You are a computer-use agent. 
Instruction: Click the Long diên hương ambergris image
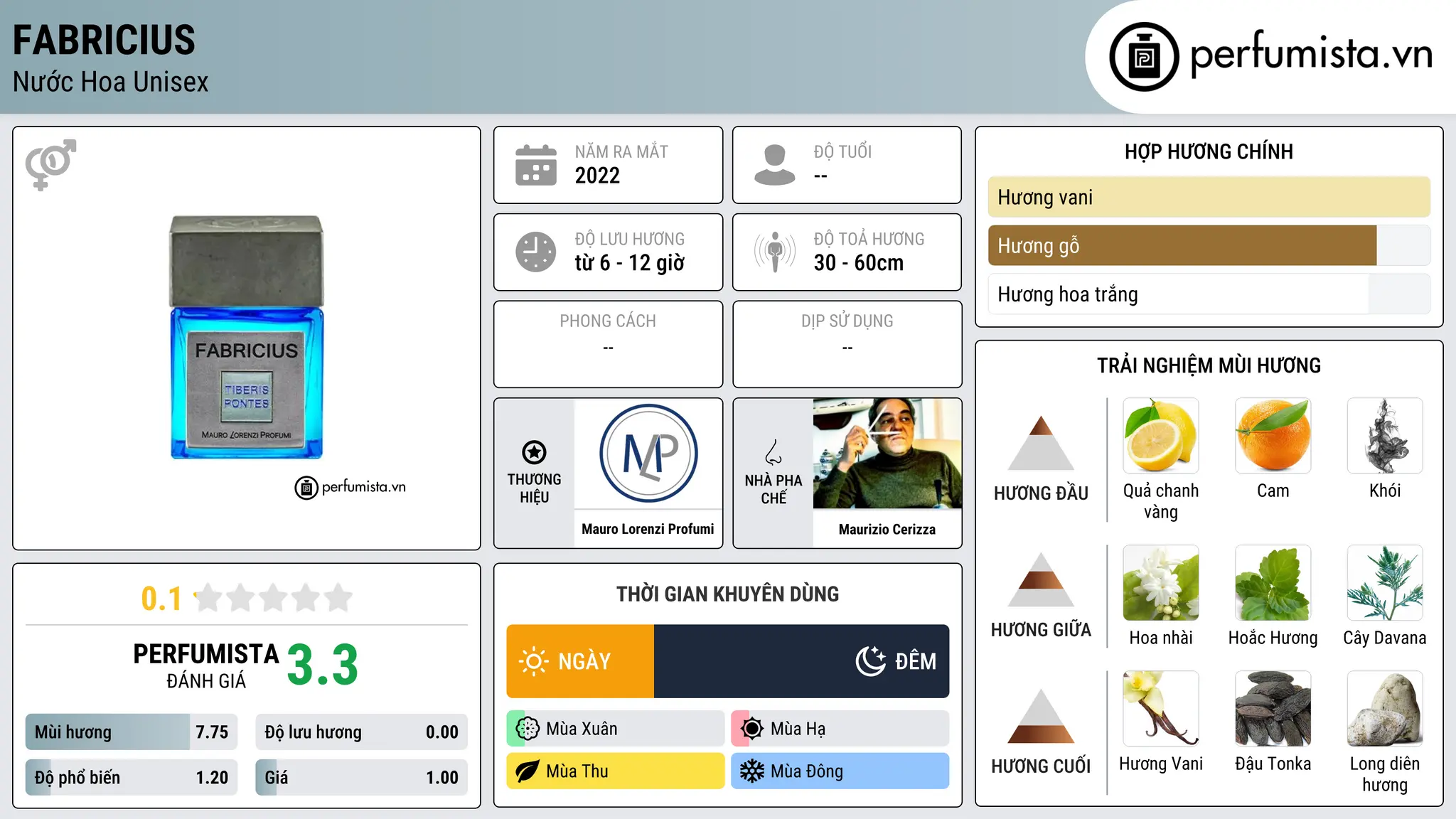point(1385,709)
